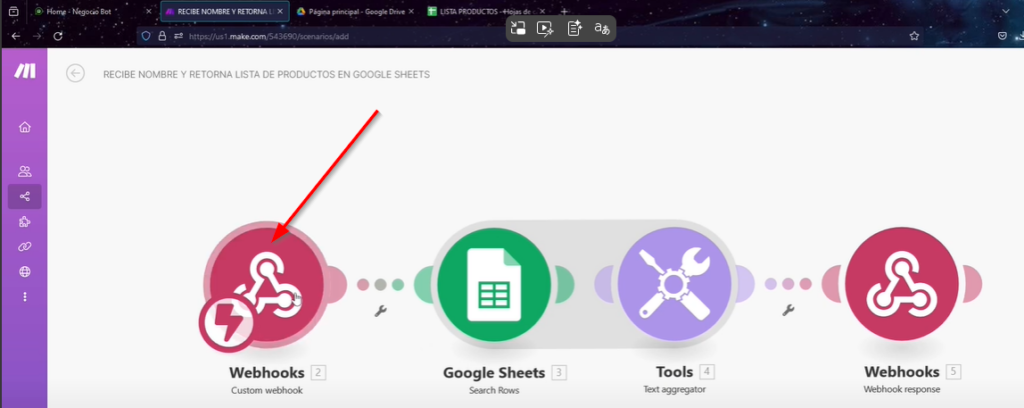
Task: Click the notes sparkle icon in the floating toolbar
Action: click(x=574, y=28)
